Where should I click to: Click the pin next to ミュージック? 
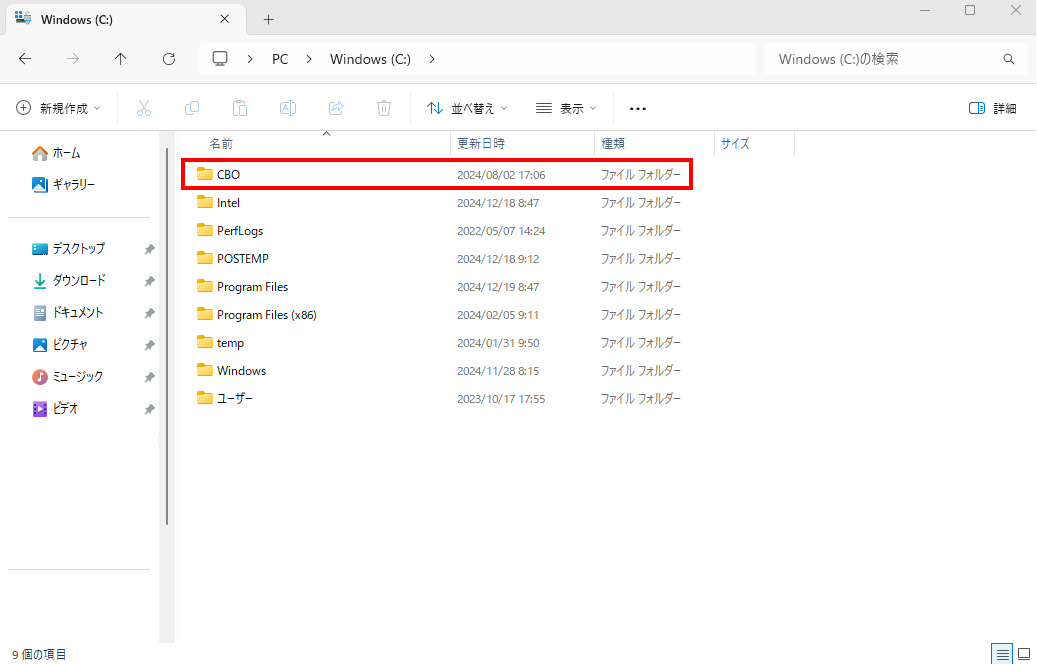[x=149, y=377]
